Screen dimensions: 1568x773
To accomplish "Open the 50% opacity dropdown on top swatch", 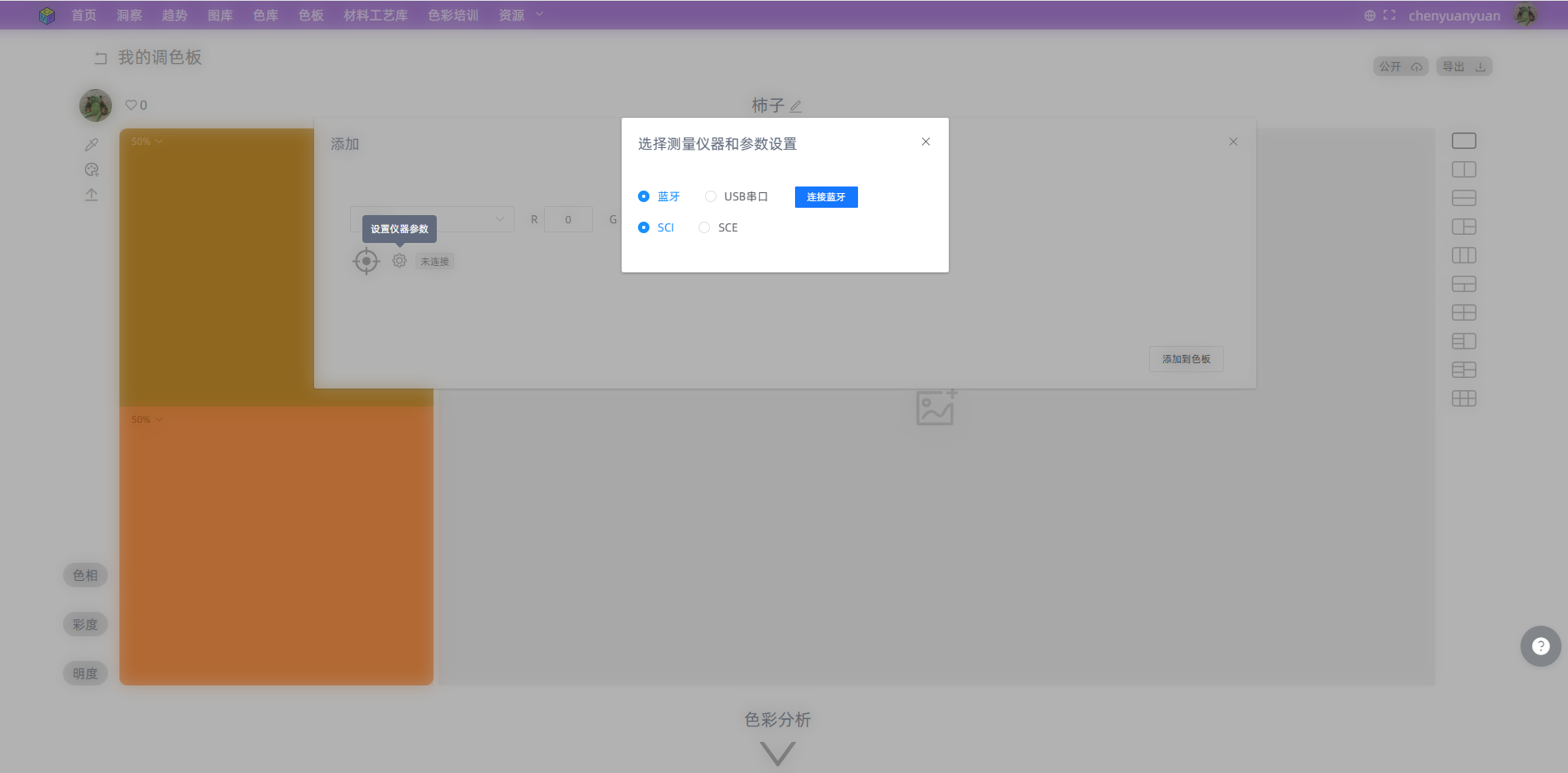I will (x=145, y=141).
